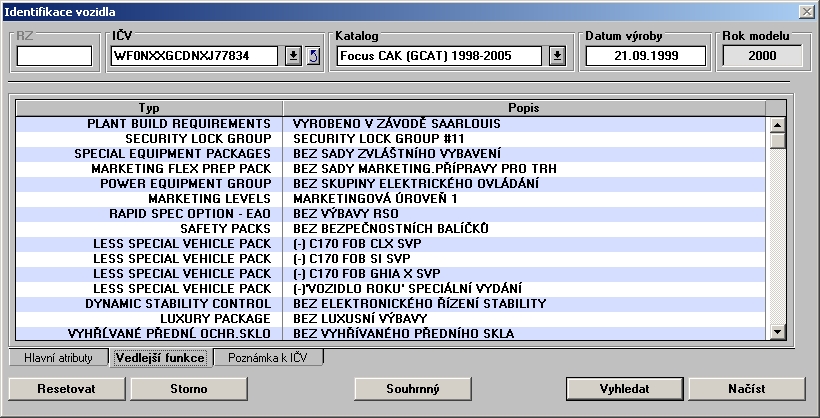Viewport: 820px width, 418px height.
Task: Close the Identifikace vozidla window
Action: click(x=806, y=10)
